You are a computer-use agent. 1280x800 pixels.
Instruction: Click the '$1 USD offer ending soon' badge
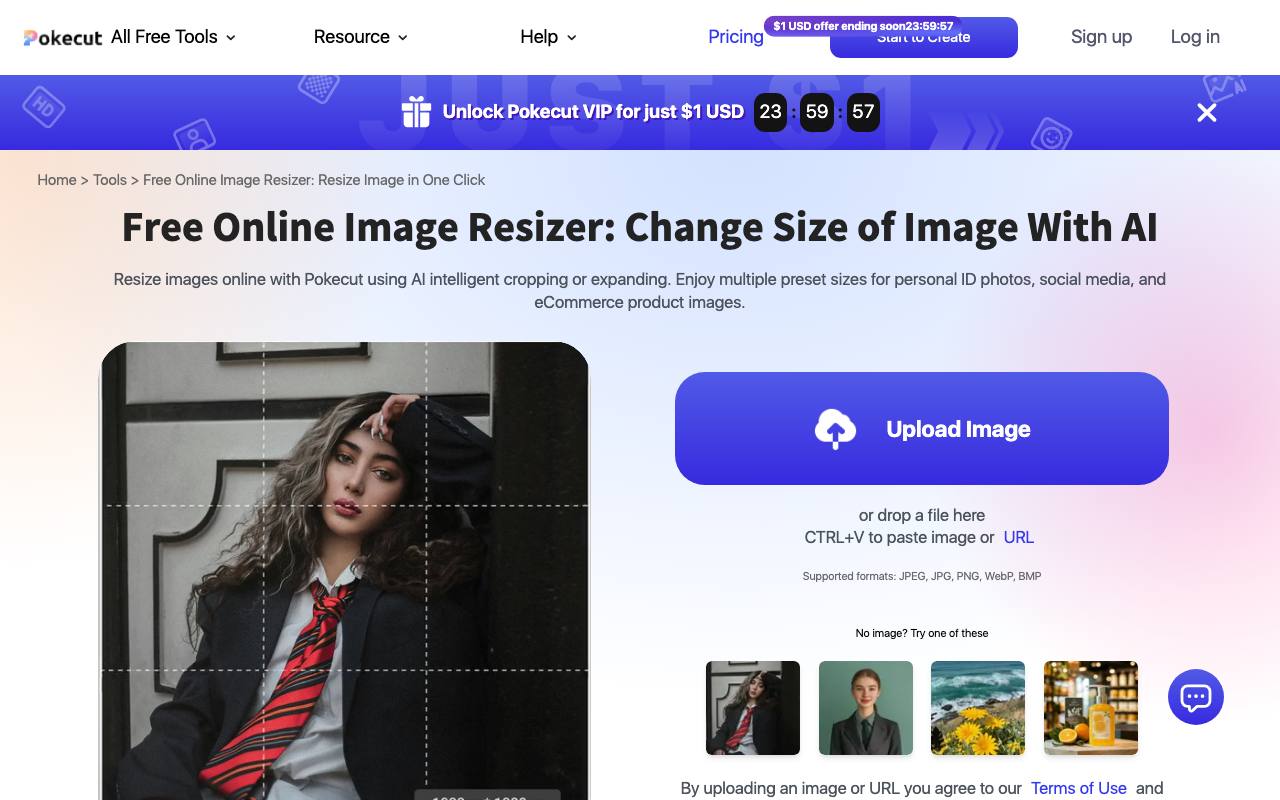click(x=863, y=26)
